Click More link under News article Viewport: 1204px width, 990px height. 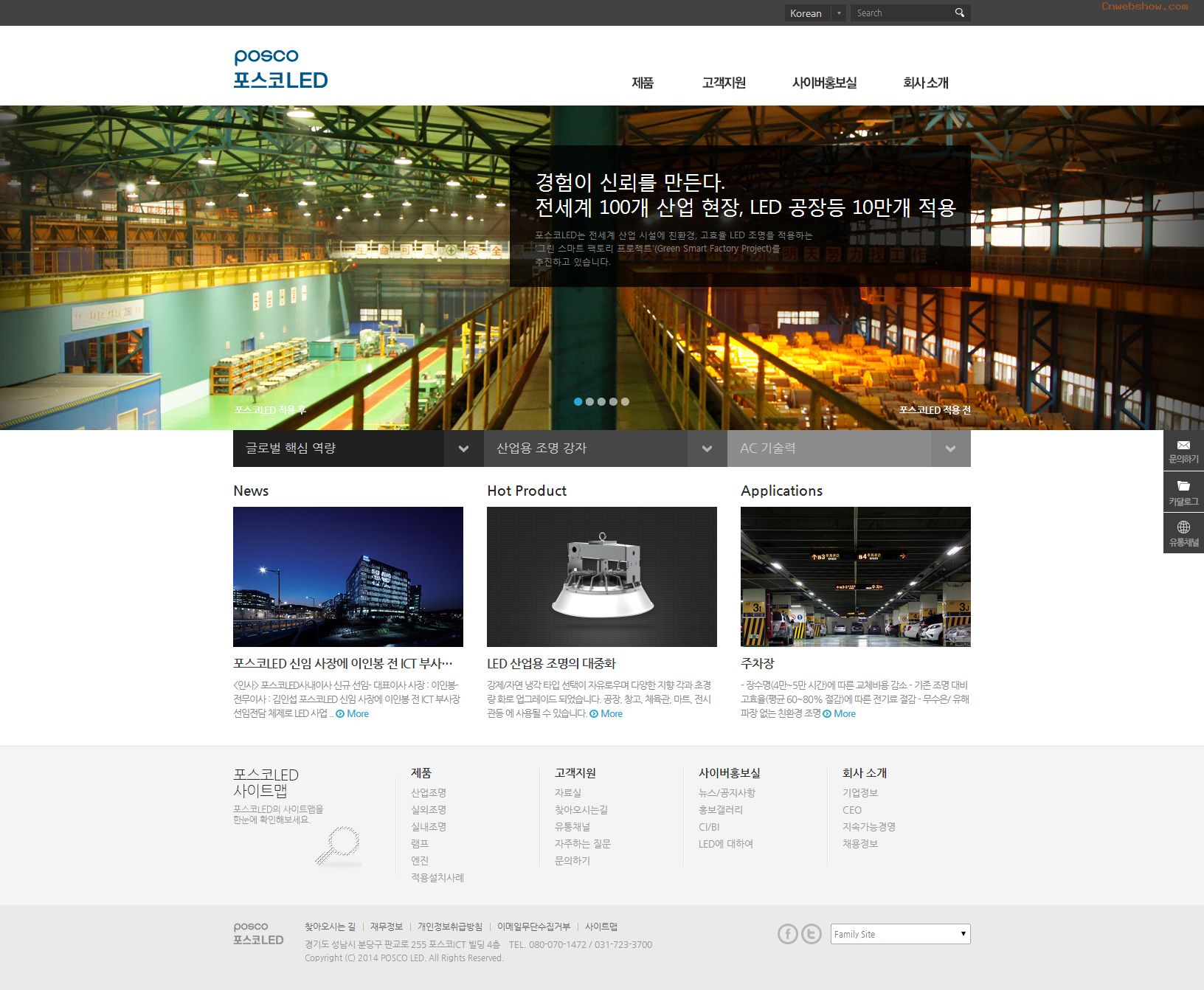(x=353, y=713)
